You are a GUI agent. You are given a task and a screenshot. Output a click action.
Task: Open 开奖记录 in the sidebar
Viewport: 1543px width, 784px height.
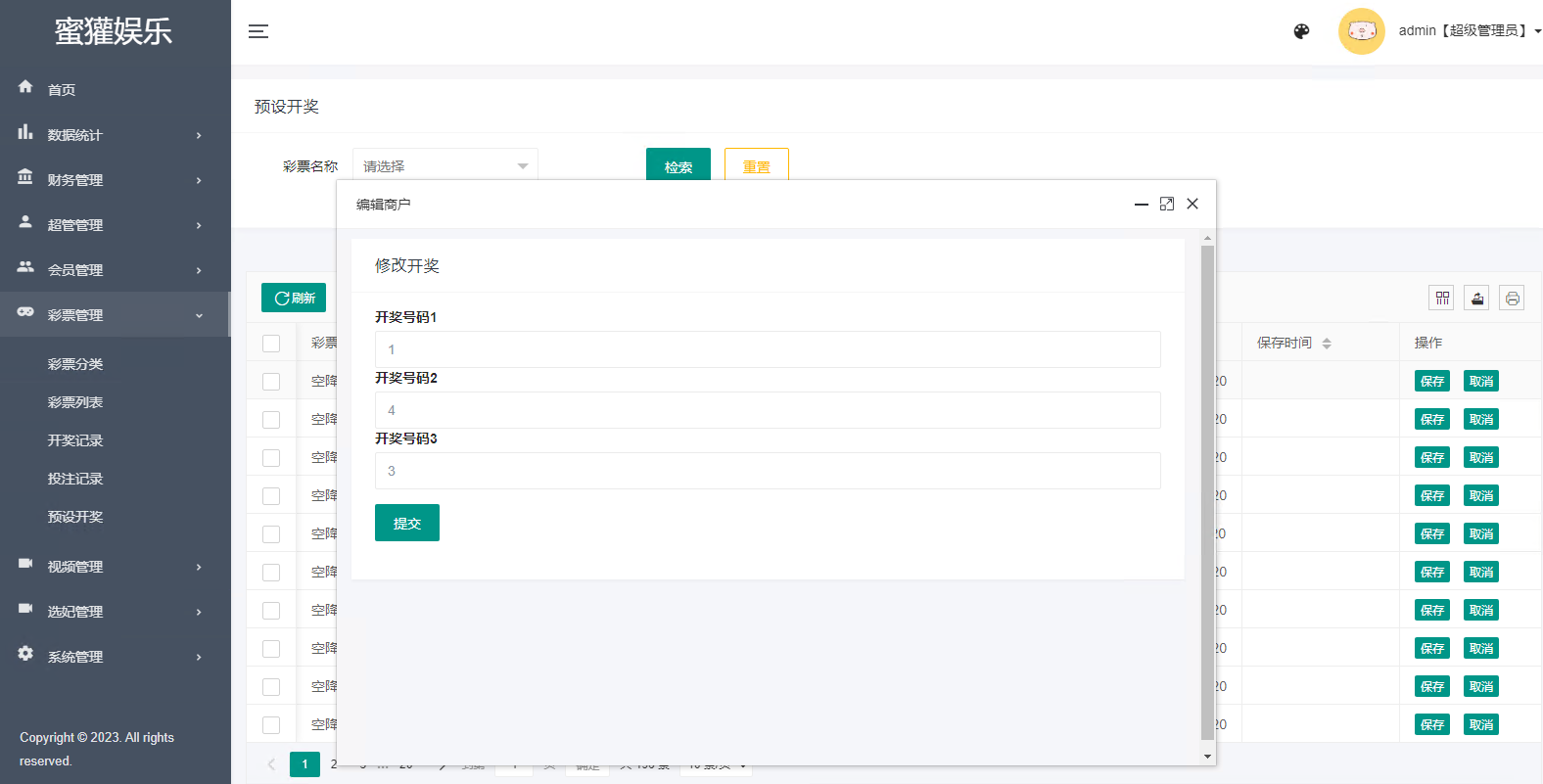[x=75, y=440]
